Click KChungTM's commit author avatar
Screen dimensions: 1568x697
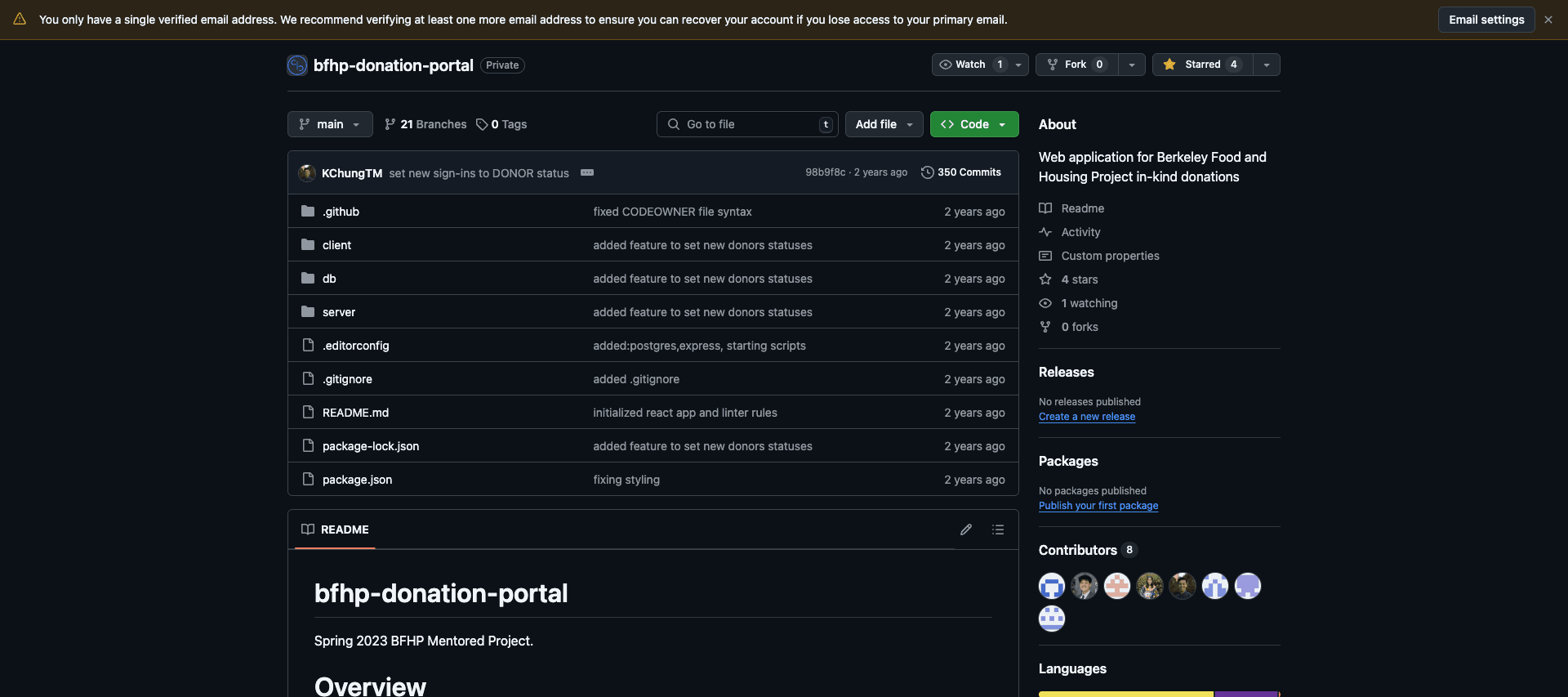click(x=307, y=172)
